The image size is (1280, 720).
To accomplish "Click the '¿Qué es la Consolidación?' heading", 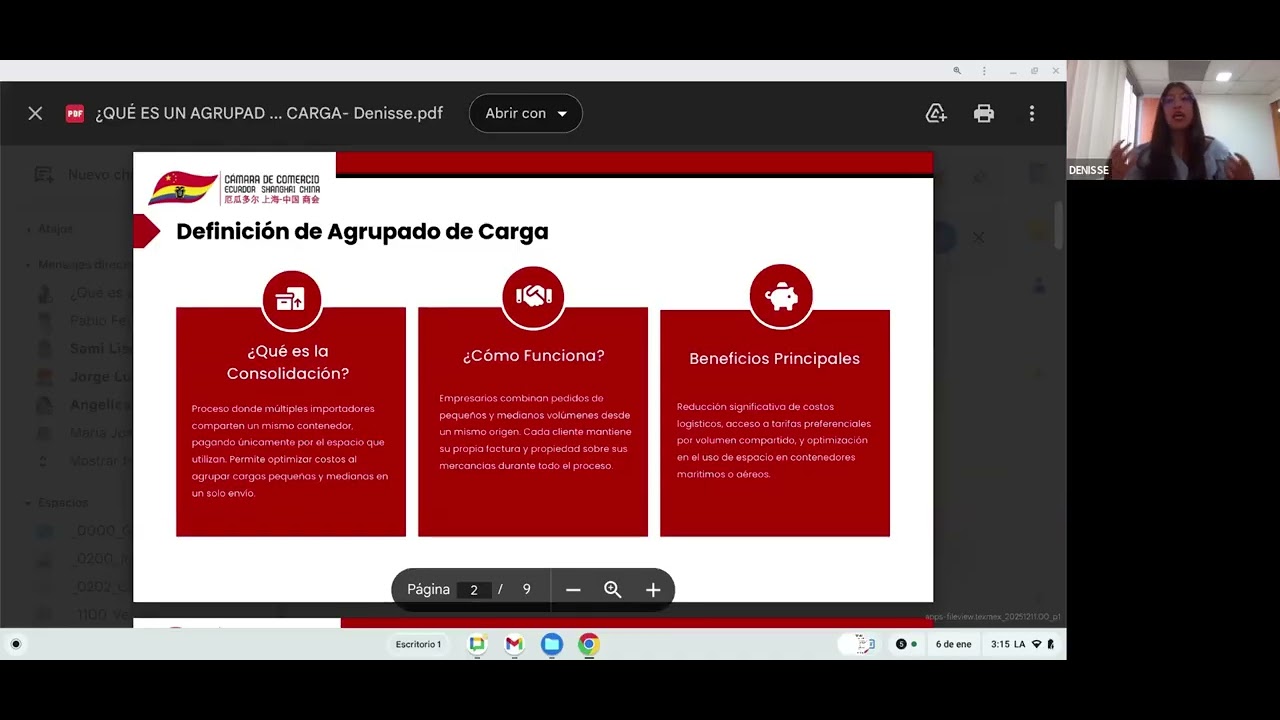I will (x=288, y=362).
